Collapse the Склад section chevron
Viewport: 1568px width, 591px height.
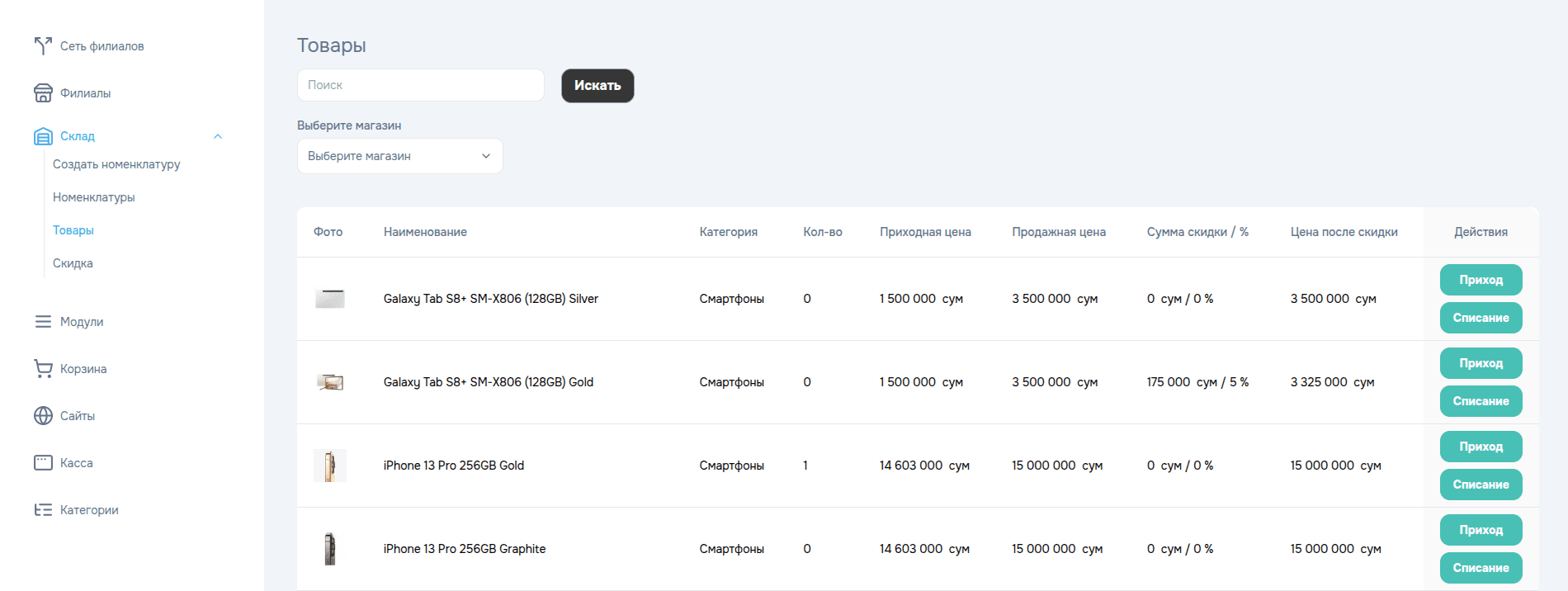coord(218,136)
